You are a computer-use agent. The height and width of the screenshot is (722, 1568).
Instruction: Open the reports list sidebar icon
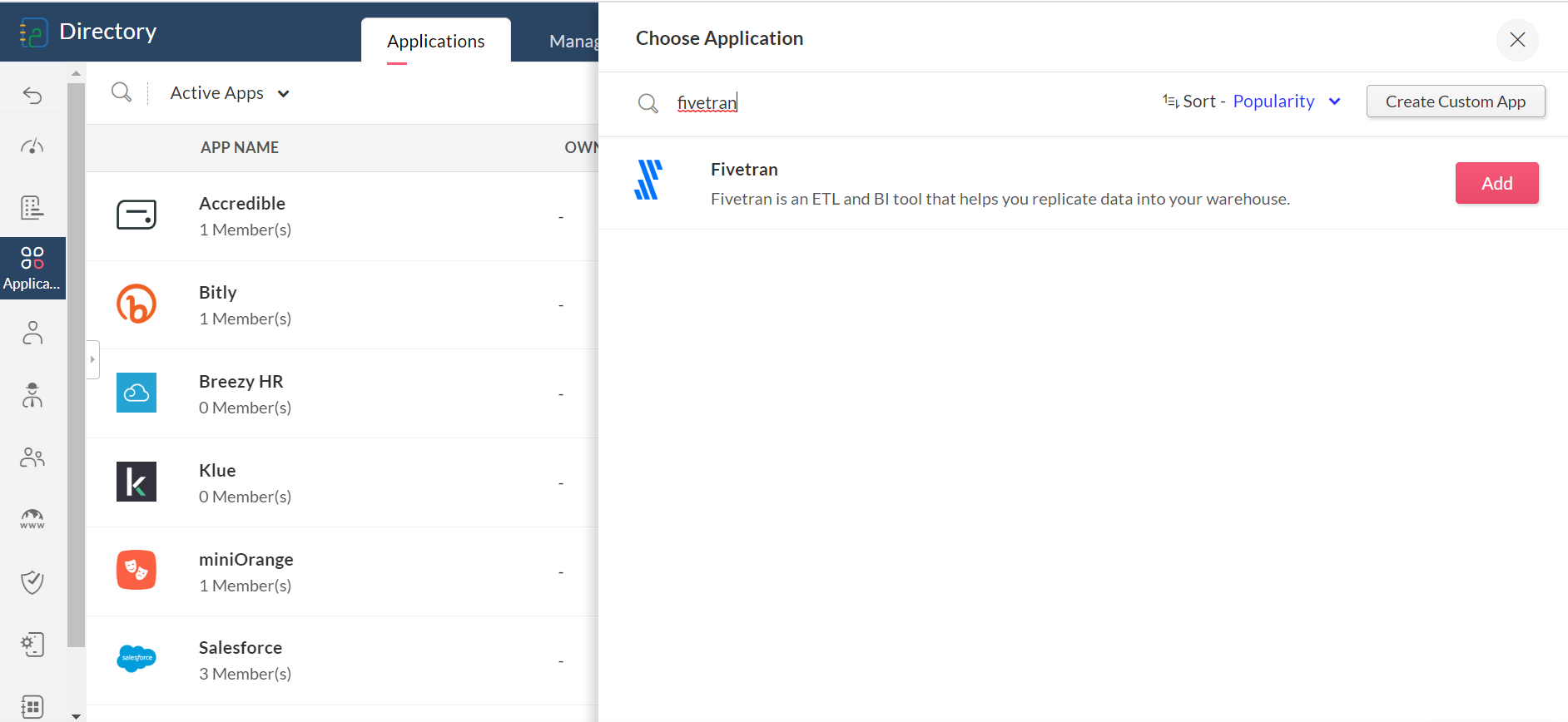coord(32,207)
